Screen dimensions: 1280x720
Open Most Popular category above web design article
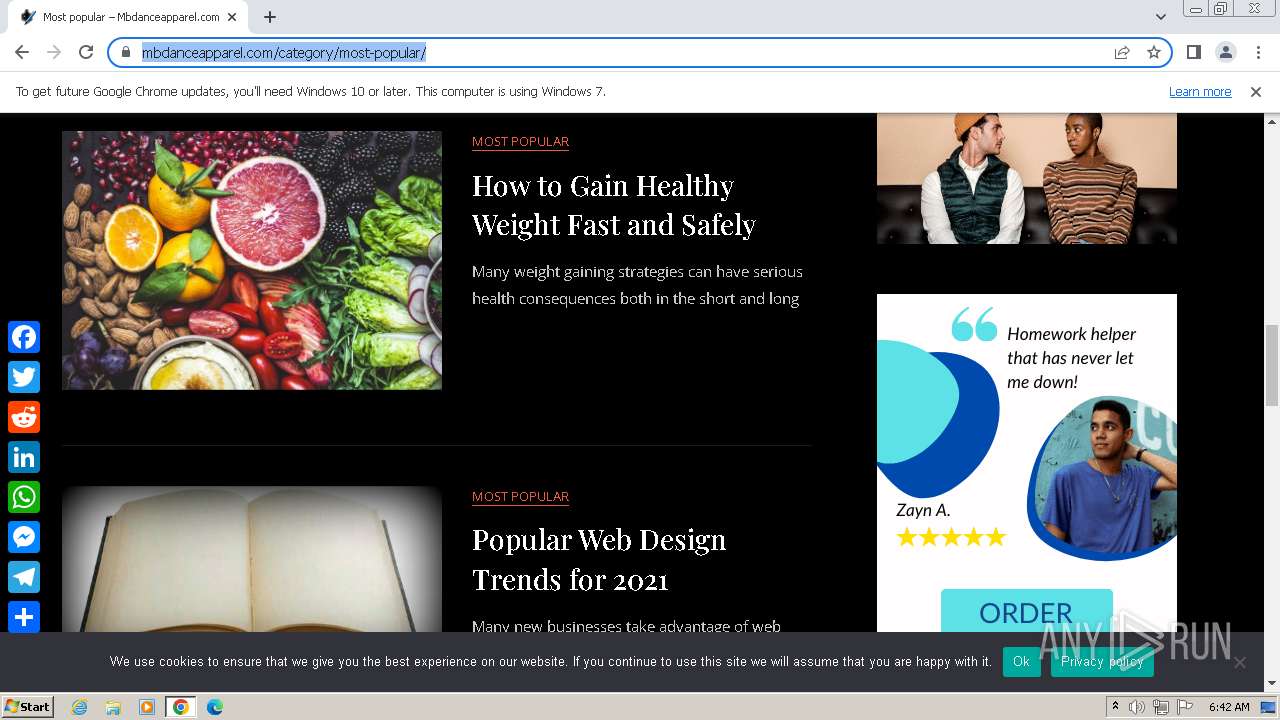pyautogui.click(x=520, y=497)
